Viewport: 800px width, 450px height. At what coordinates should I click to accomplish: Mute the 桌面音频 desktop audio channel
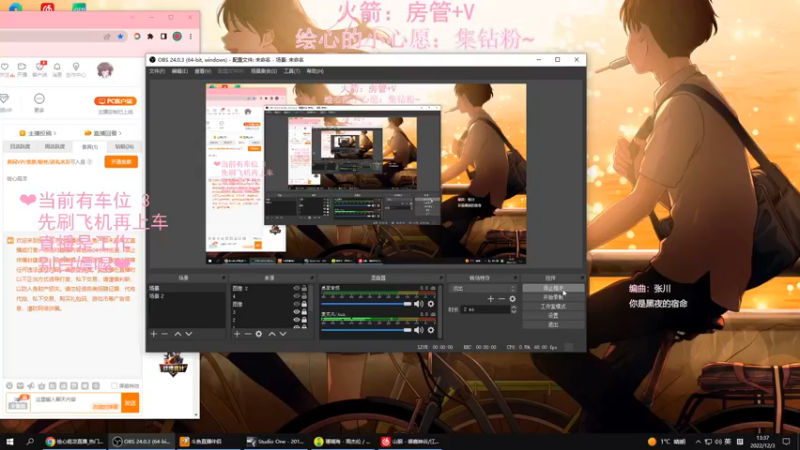419,304
